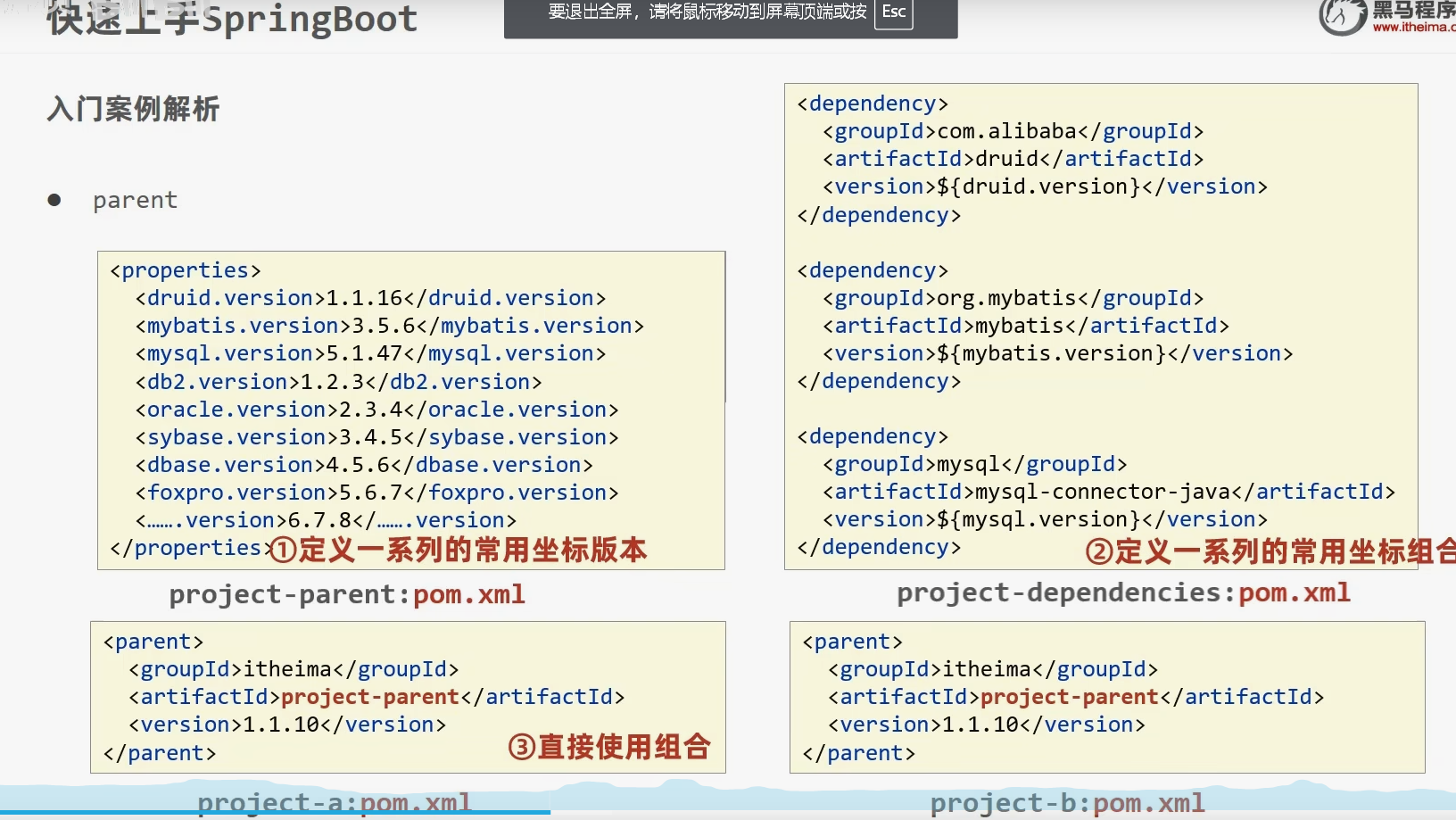
Task: Click the caption project-dependencies:pom.xml
Action: 1124,593
